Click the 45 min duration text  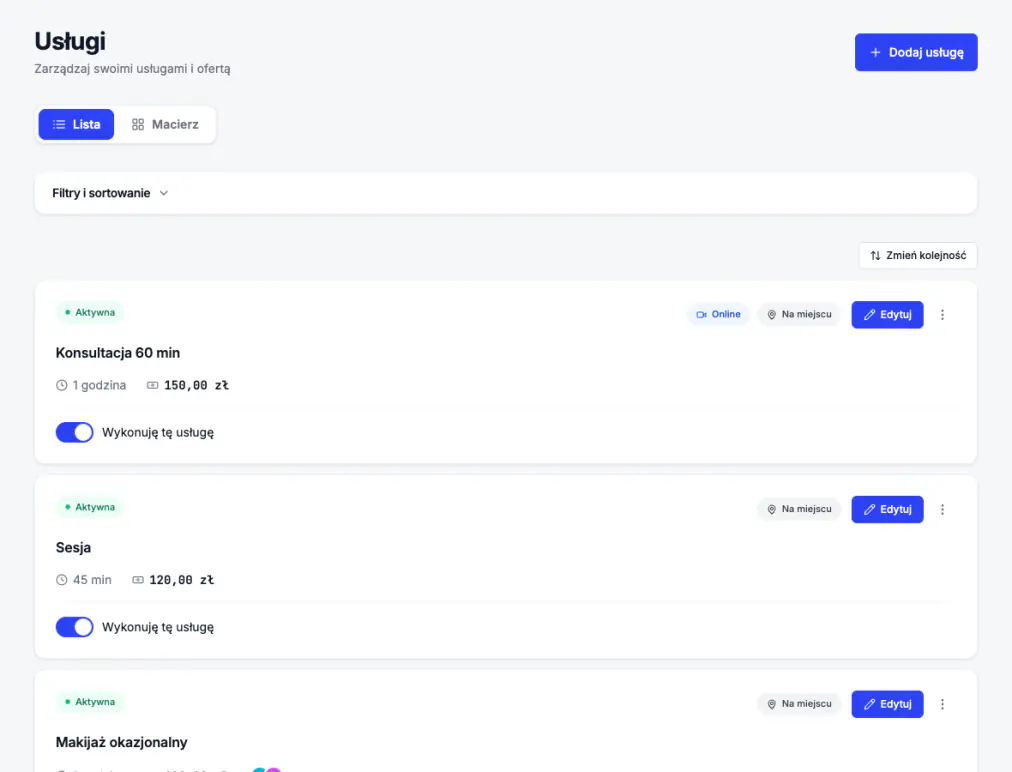click(92, 580)
